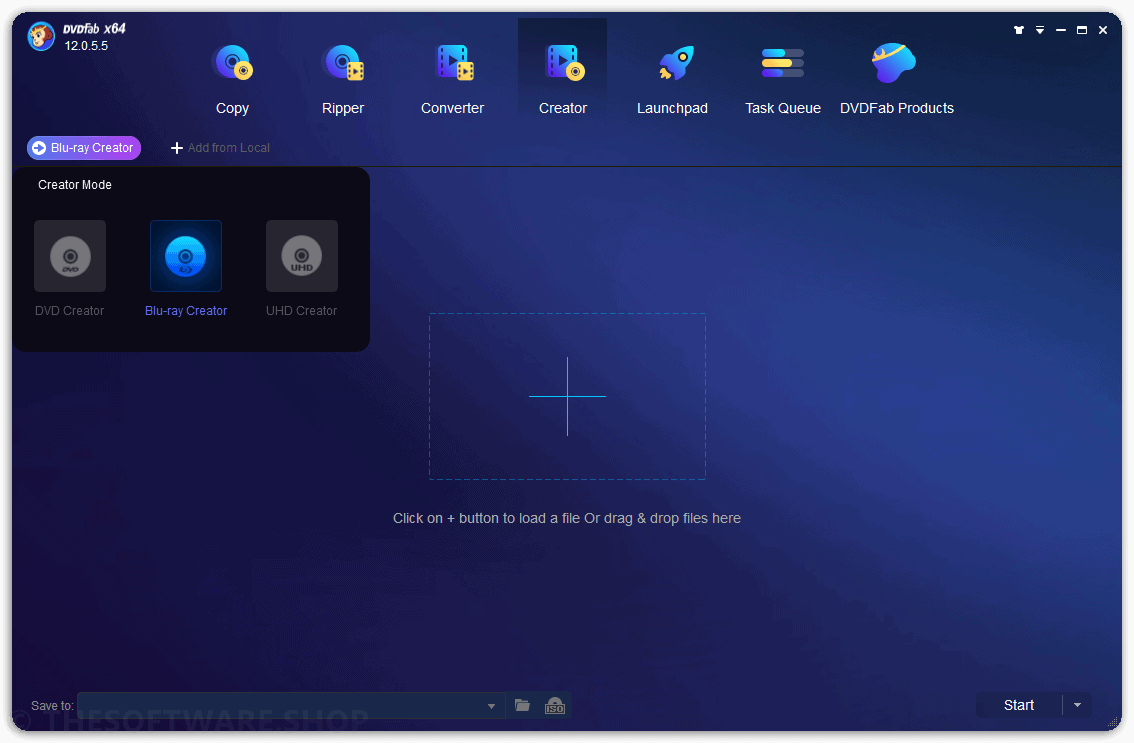Close the DVDFab window

pos(1103,30)
